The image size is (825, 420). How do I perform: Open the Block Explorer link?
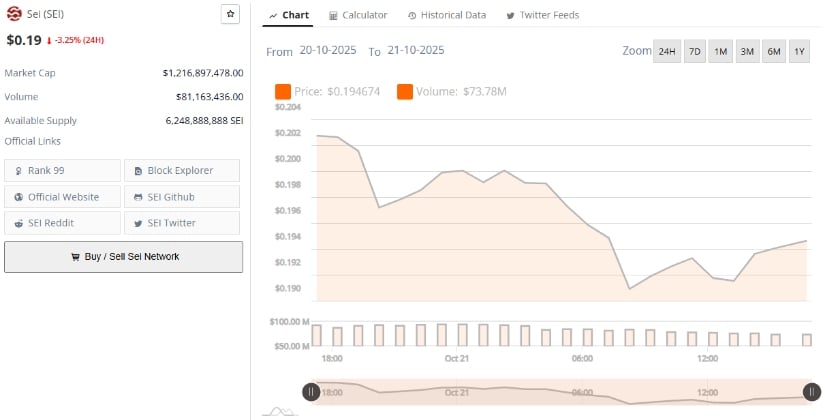click(182, 170)
